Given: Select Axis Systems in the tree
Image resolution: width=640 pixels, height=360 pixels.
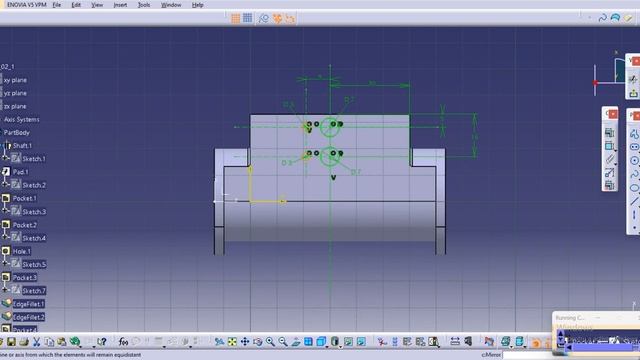Looking at the screenshot, I should (x=22, y=119).
